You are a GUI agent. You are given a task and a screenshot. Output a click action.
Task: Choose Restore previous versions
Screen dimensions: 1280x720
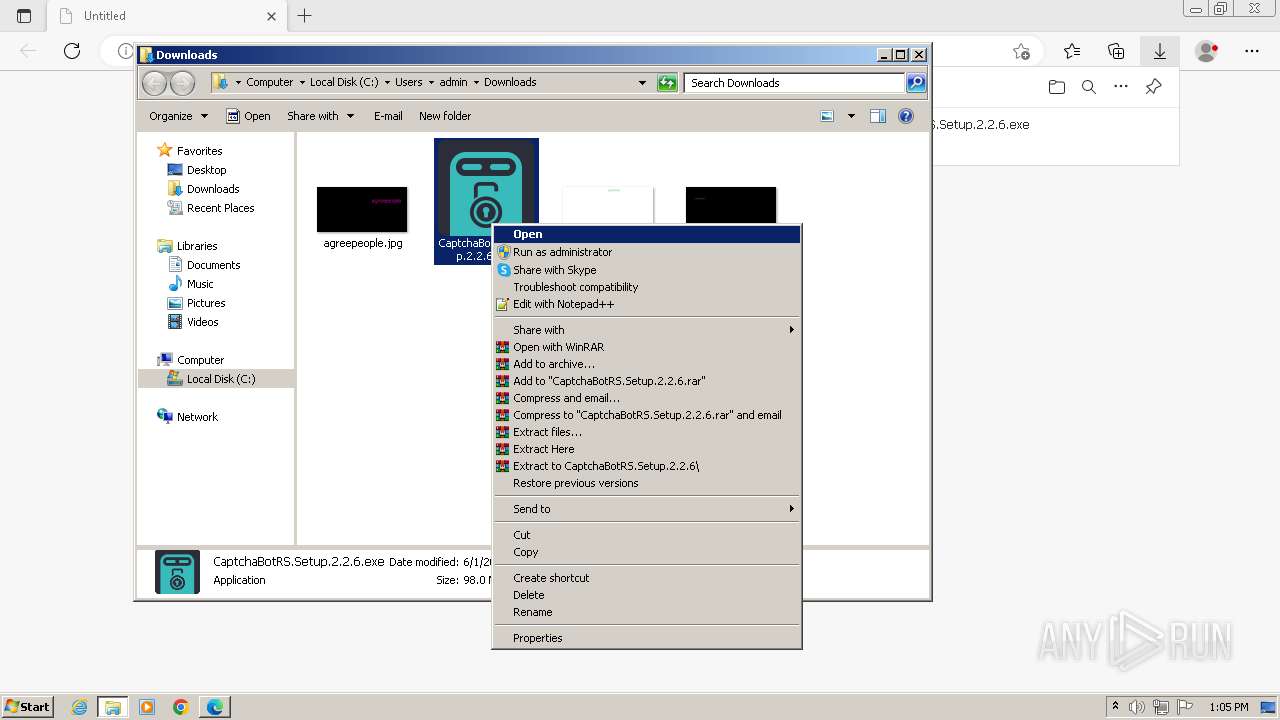click(646, 483)
